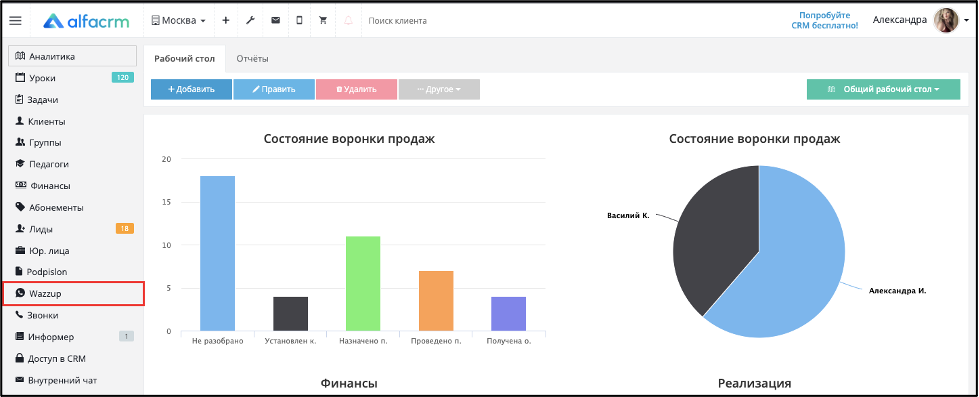The width and height of the screenshot is (979, 397).
Task: Click the mobile phone icon
Action: 299,21
